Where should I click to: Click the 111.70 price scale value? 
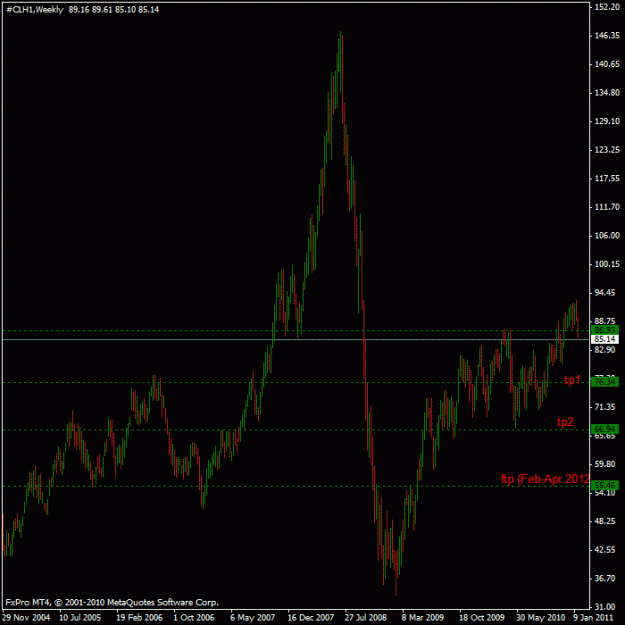point(607,207)
